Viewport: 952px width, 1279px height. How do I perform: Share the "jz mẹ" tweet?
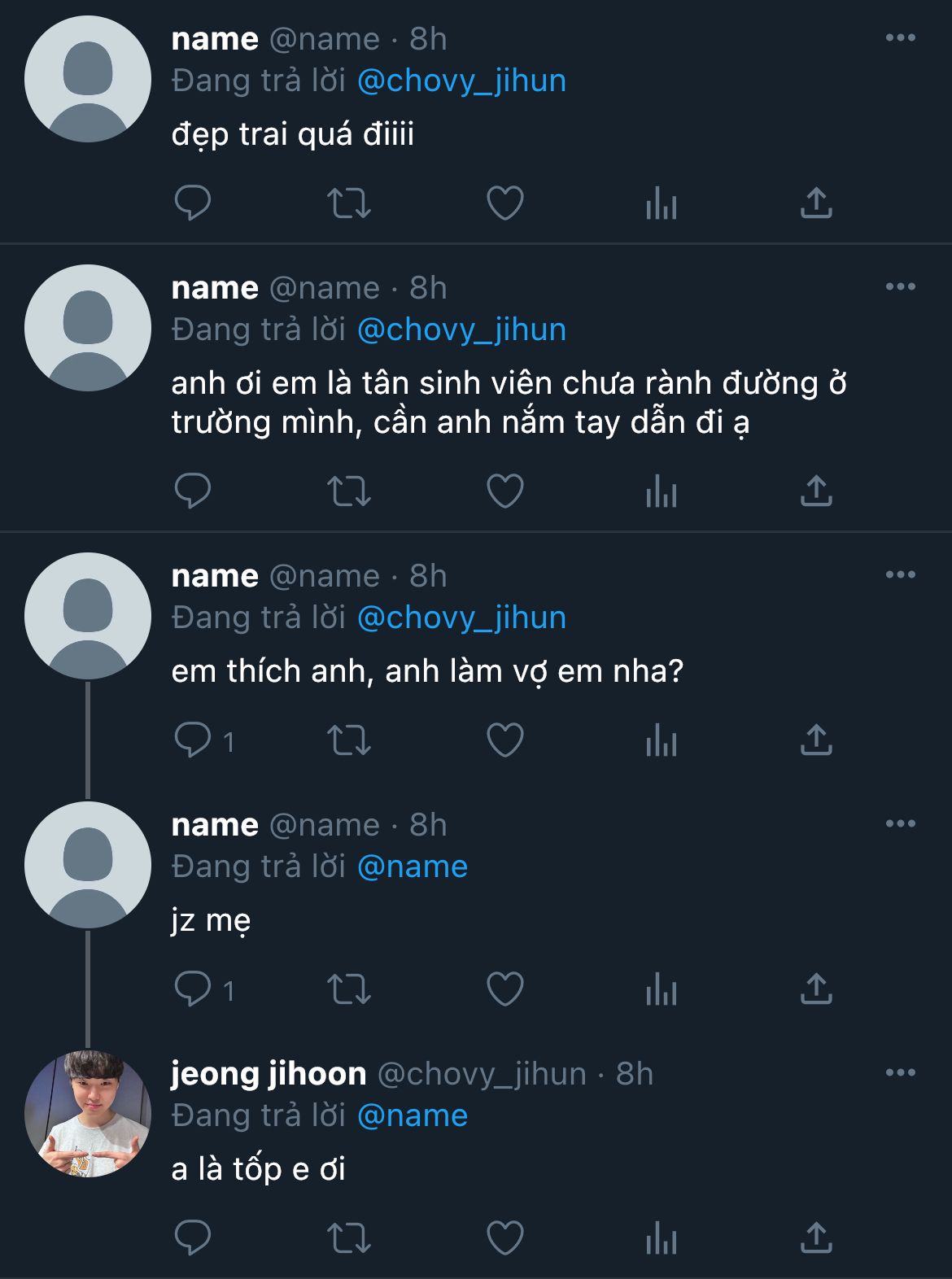815,989
